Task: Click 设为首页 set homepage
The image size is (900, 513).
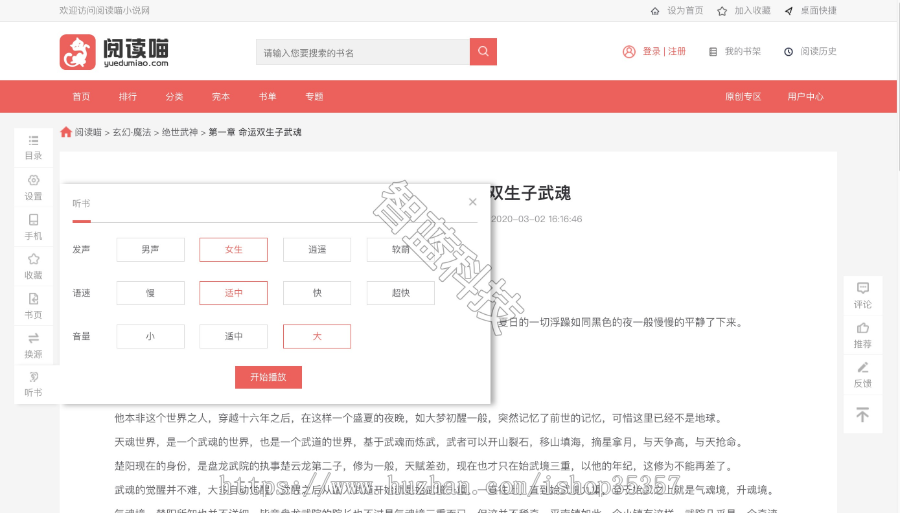Action: 677,10
